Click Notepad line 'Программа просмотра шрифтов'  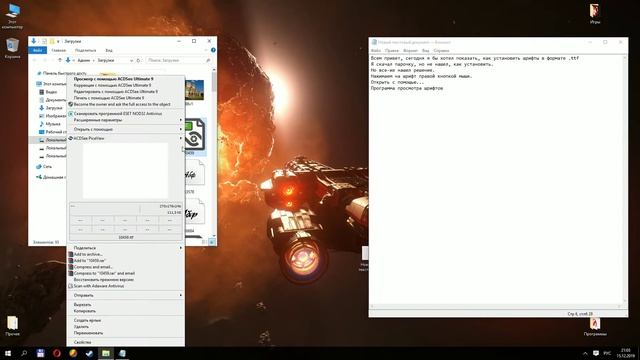(407, 88)
